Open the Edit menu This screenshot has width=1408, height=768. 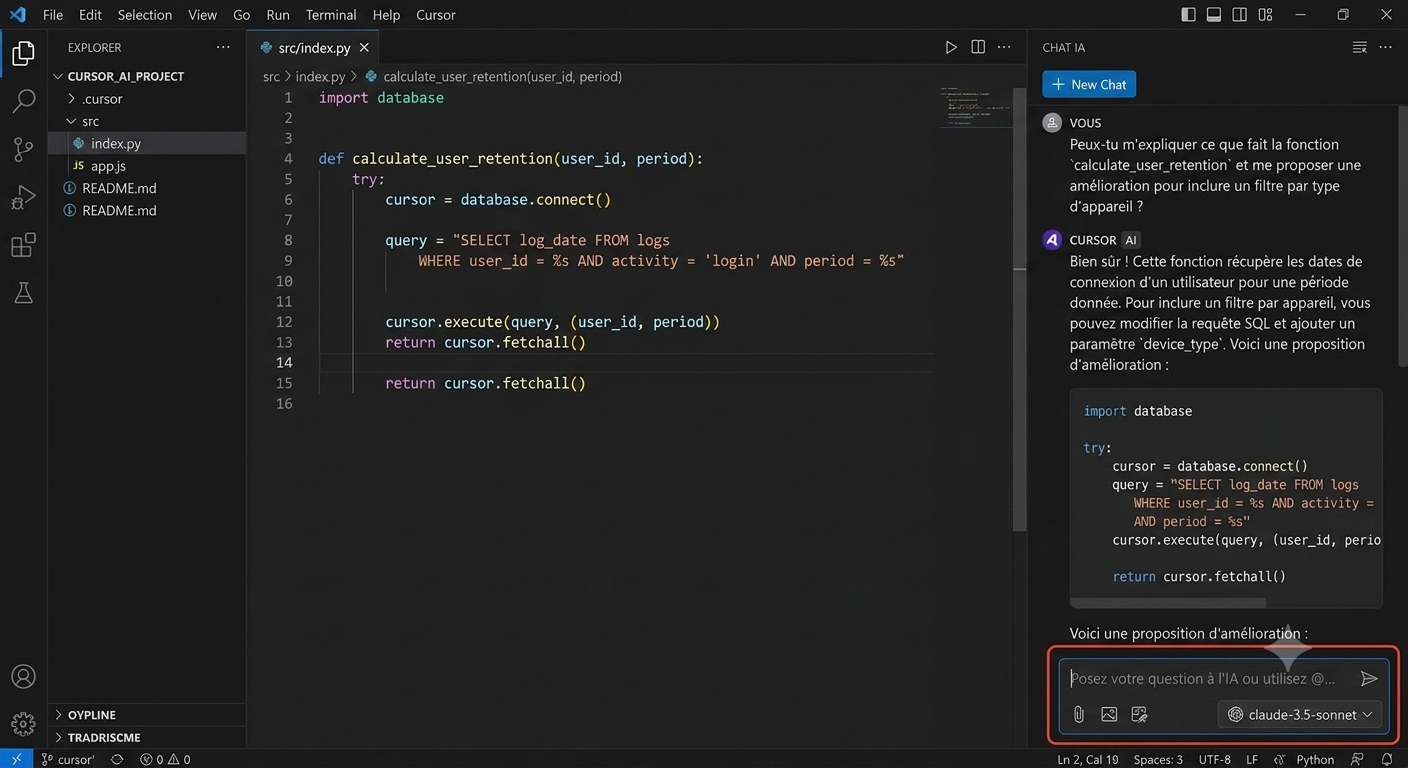click(90, 15)
